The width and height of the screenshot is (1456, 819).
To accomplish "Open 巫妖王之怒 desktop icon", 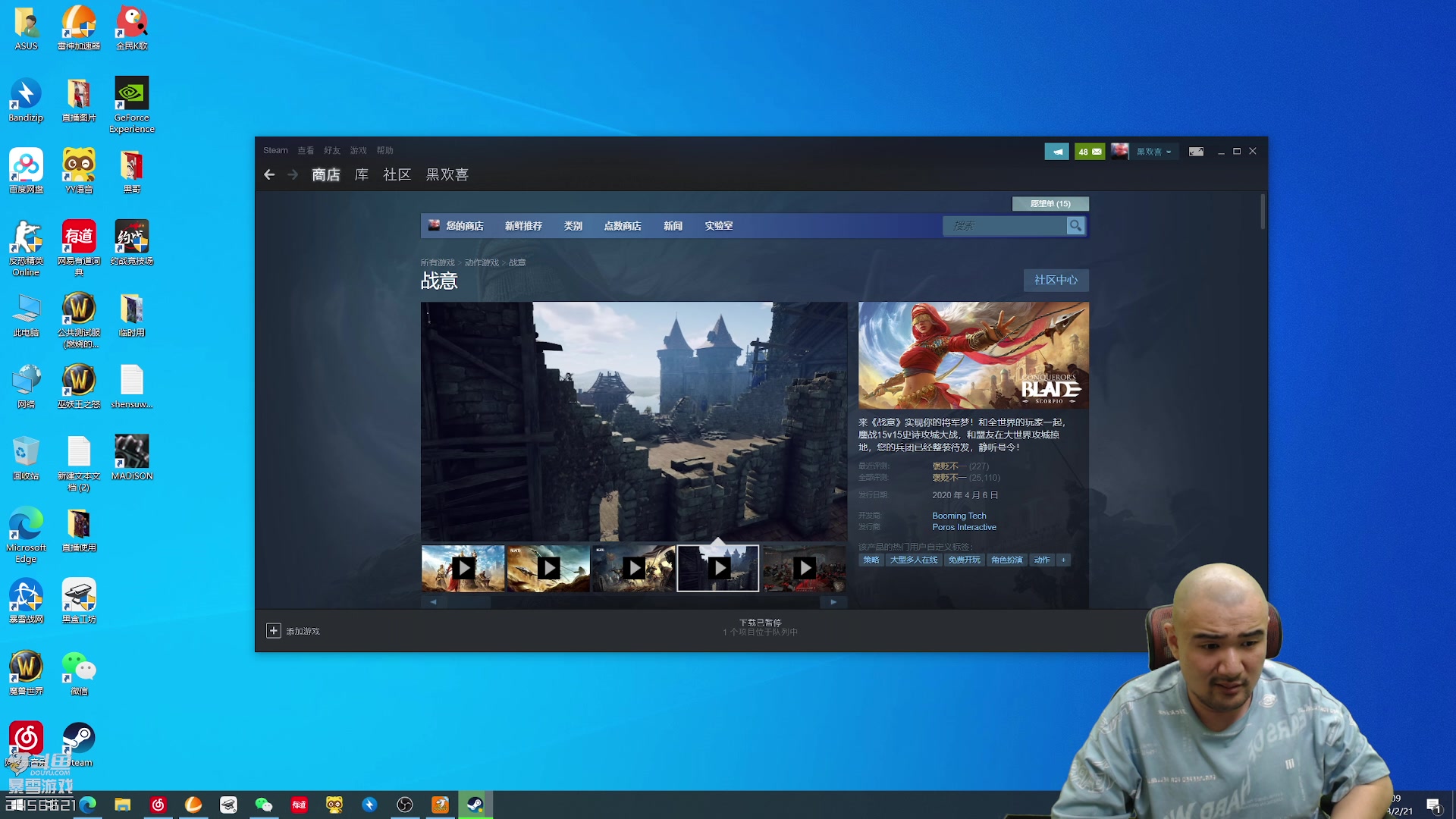I will pyautogui.click(x=79, y=387).
